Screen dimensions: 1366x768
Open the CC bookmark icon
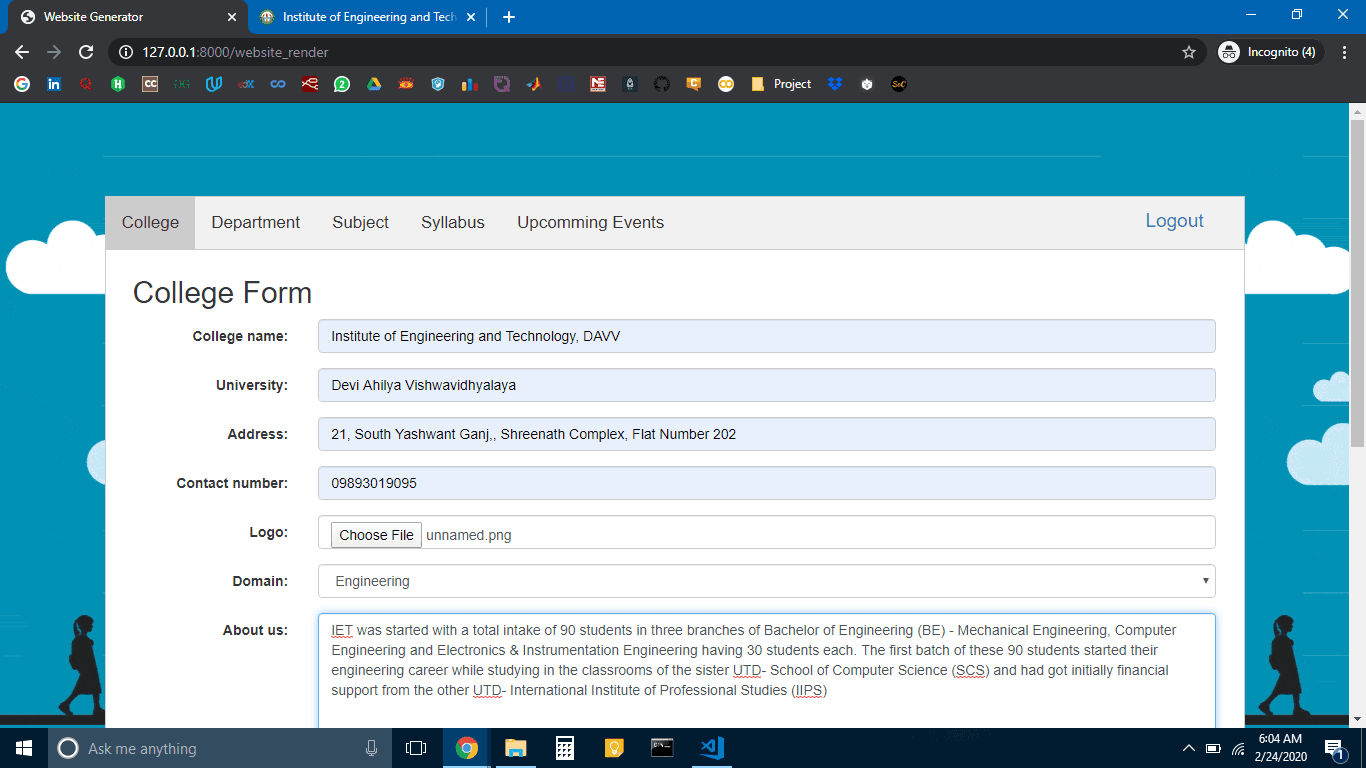point(150,84)
